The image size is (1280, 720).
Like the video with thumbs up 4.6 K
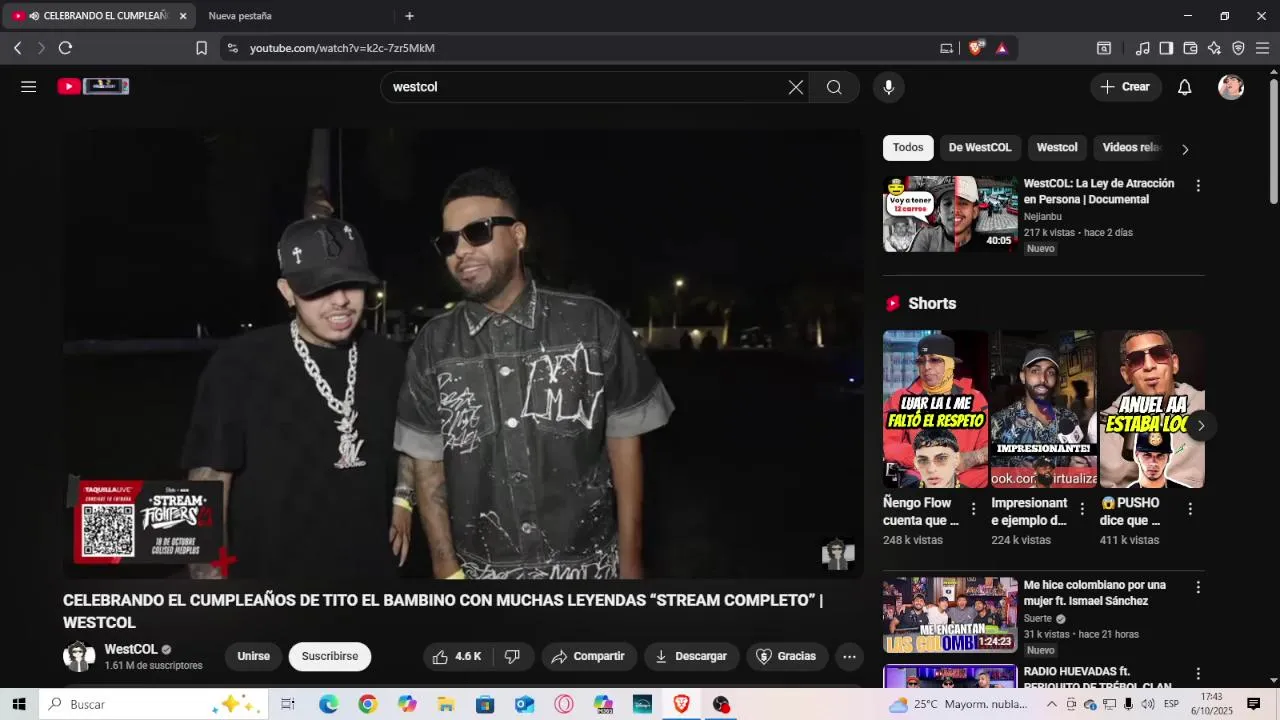point(456,657)
